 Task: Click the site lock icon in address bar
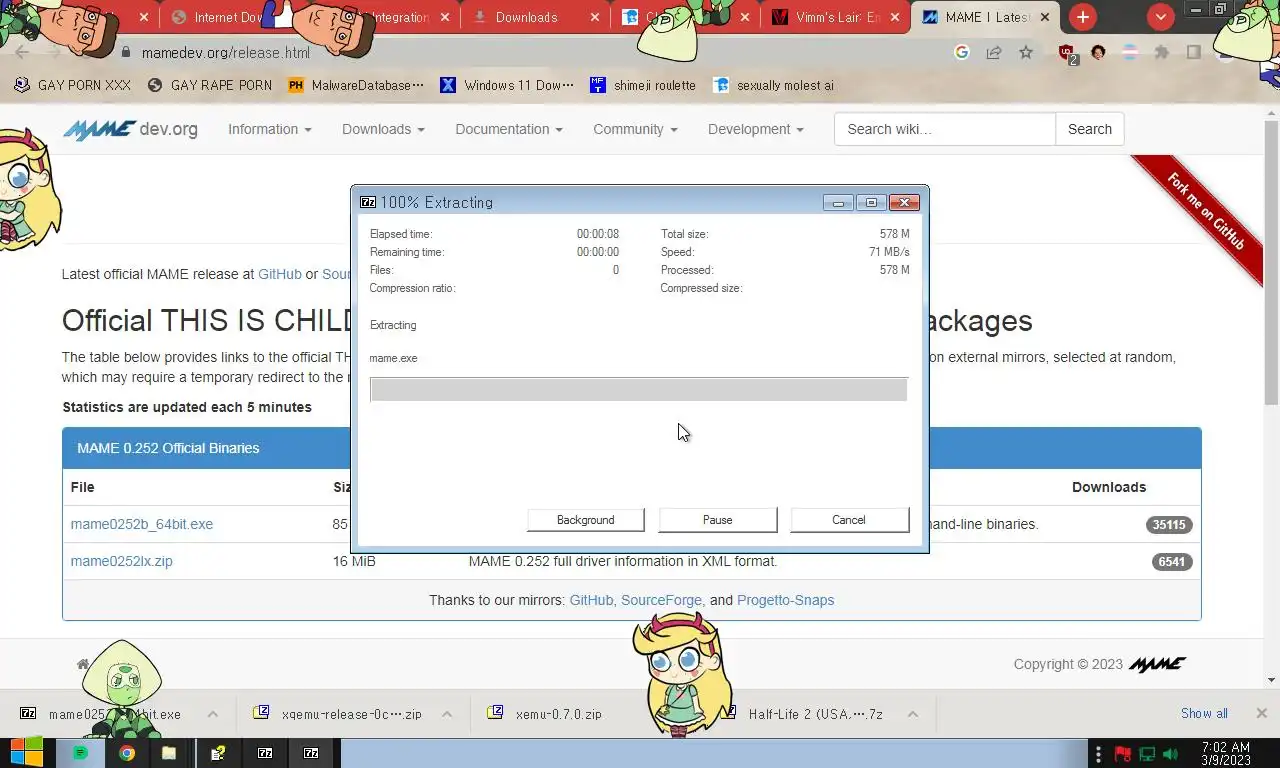pos(126,52)
